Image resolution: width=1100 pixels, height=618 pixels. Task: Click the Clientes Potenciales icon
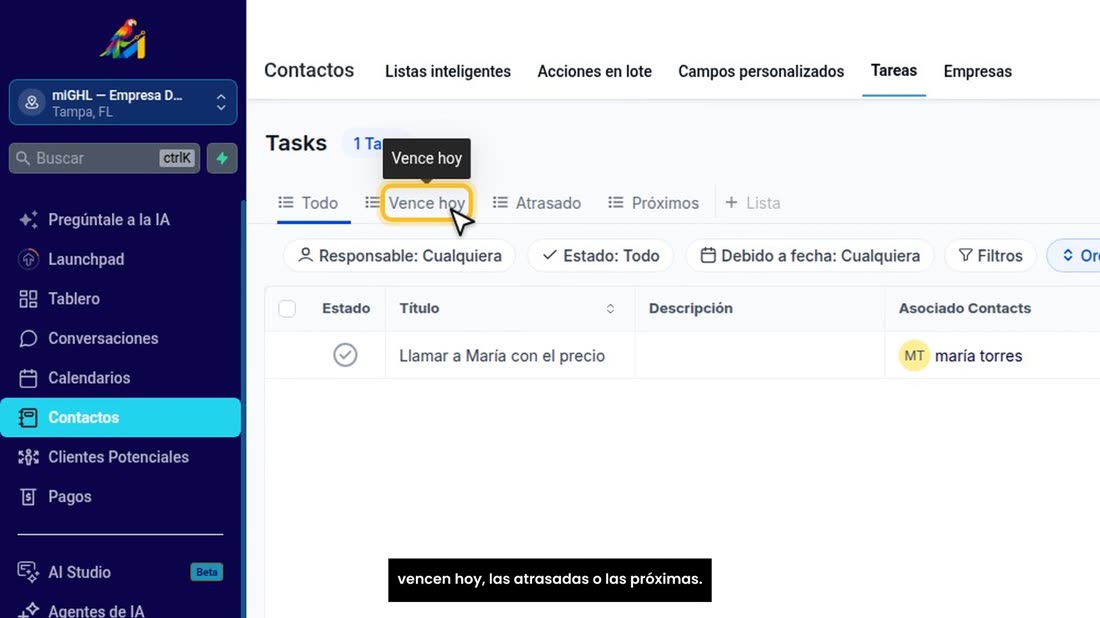coord(28,457)
